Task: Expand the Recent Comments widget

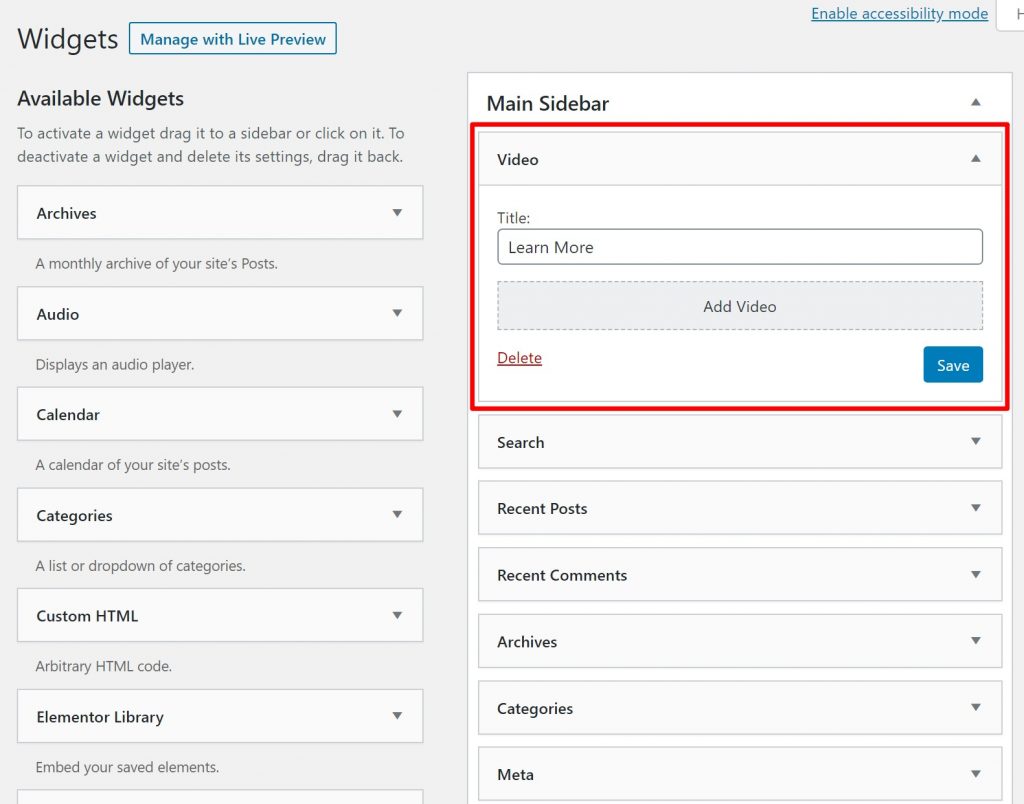Action: coord(976,575)
